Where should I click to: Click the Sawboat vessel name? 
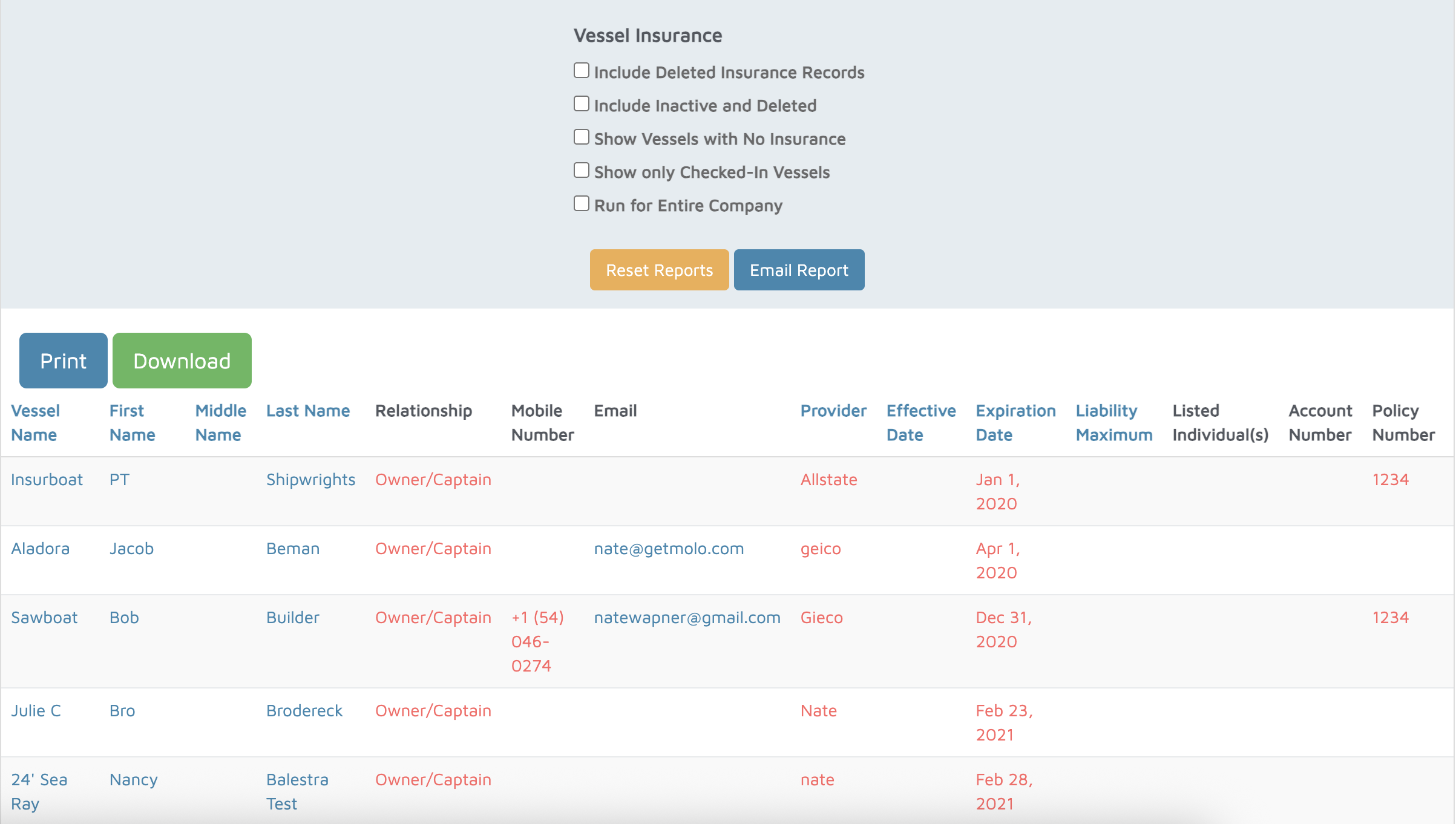coord(44,618)
